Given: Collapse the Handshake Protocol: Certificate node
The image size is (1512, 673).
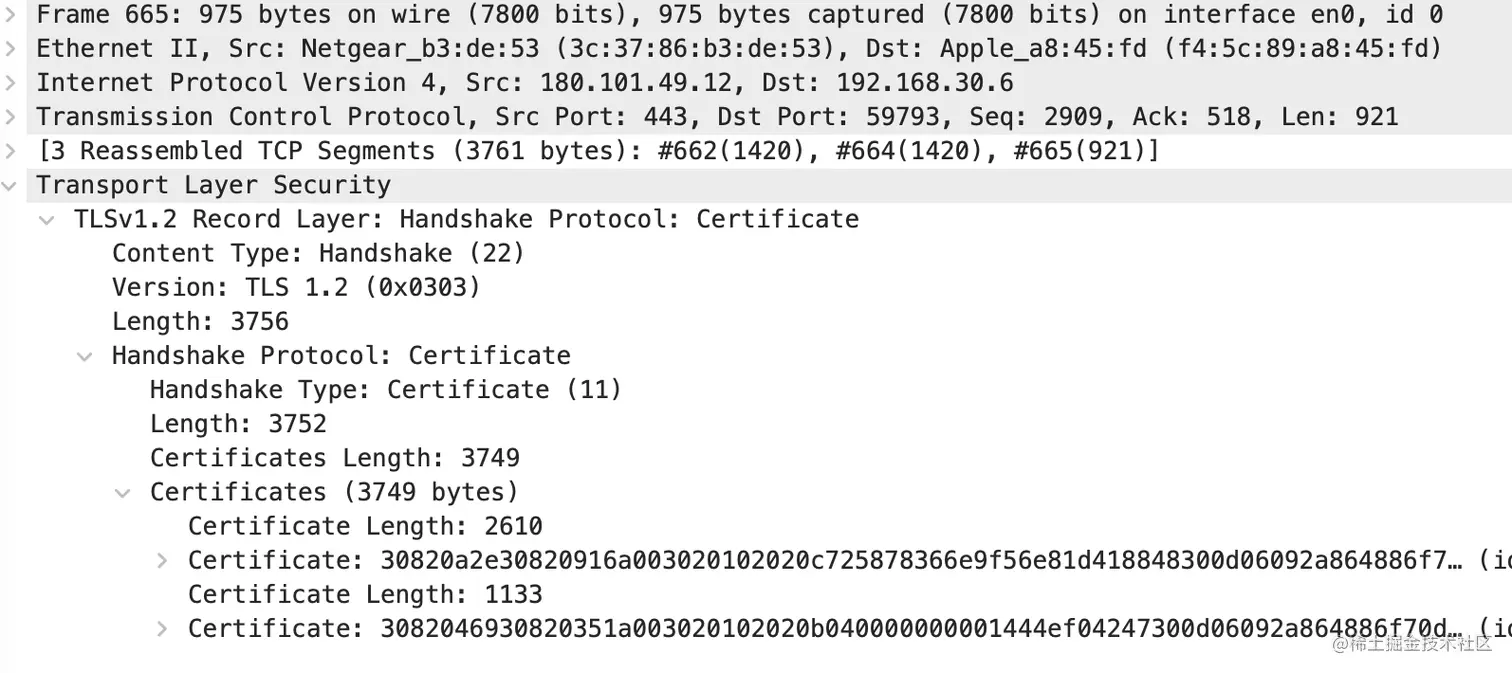Looking at the screenshot, I should pos(85,356).
